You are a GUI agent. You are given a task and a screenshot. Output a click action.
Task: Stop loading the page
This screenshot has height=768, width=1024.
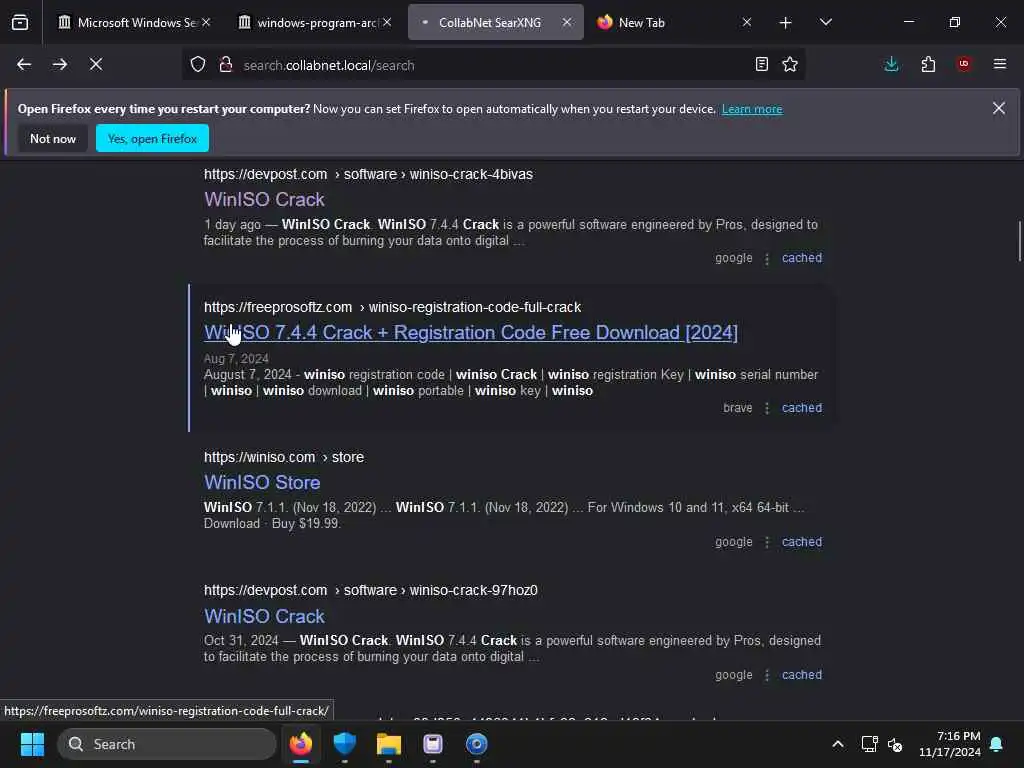[x=96, y=65]
